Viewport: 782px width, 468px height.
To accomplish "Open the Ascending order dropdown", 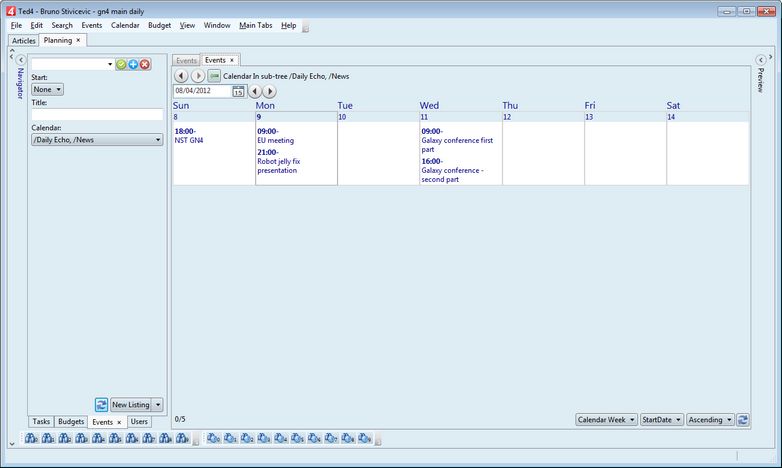I will [x=710, y=420].
